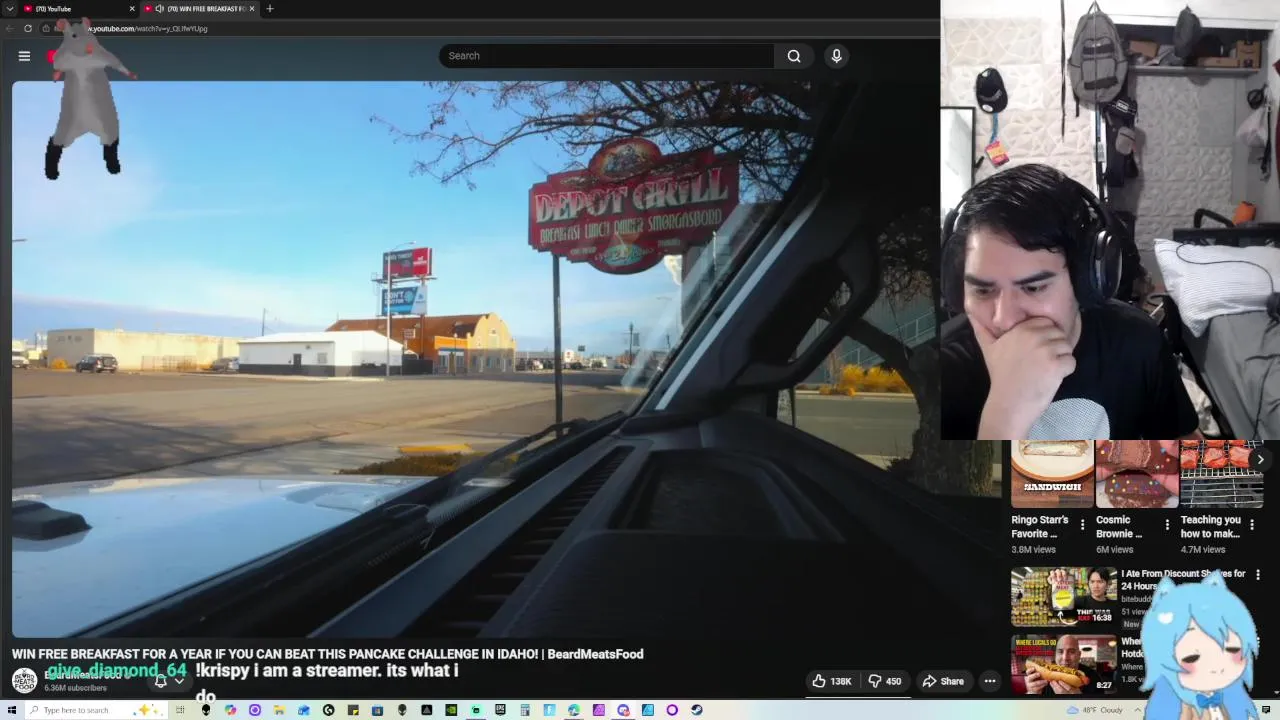
Task: Activate voice search microphone
Action: pyautogui.click(x=836, y=56)
